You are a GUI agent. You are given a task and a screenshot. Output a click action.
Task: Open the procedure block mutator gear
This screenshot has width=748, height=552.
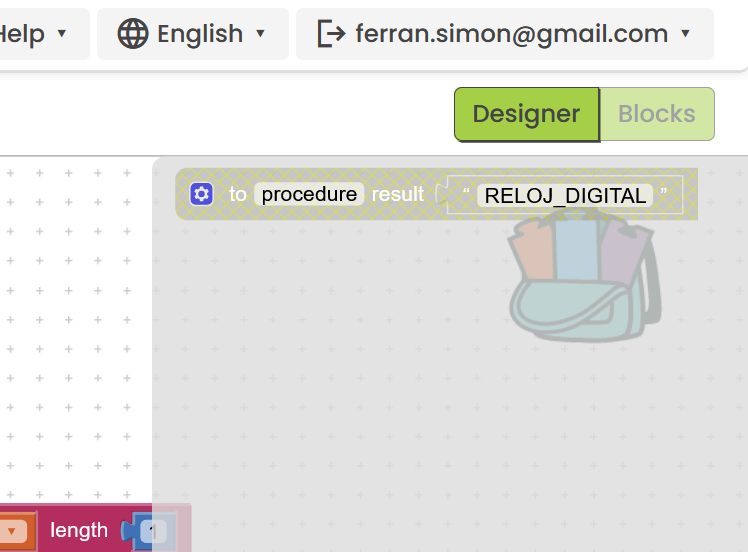202,194
